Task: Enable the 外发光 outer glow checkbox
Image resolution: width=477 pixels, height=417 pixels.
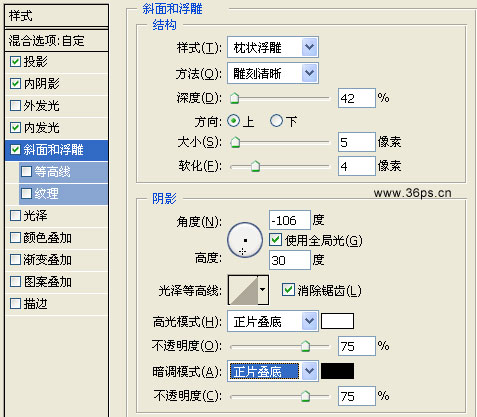Action: click(15, 105)
